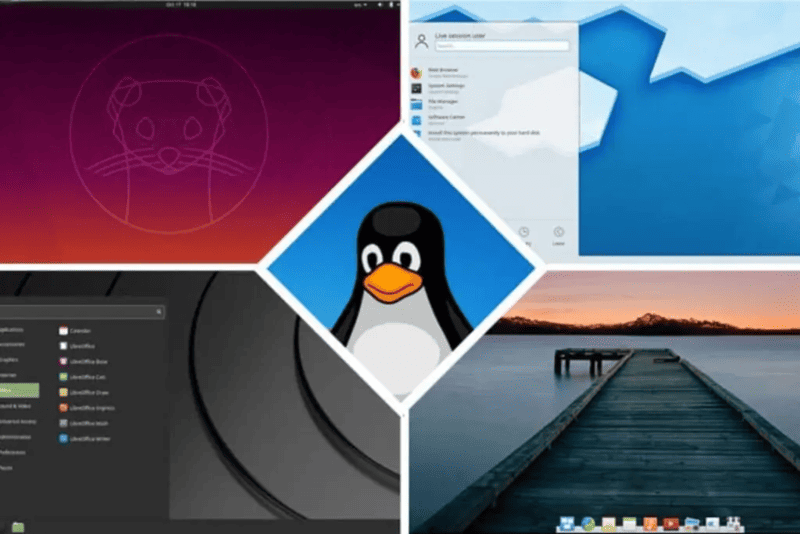Click the Leave icon in KDE launcher
The height and width of the screenshot is (534, 800).
point(558,234)
